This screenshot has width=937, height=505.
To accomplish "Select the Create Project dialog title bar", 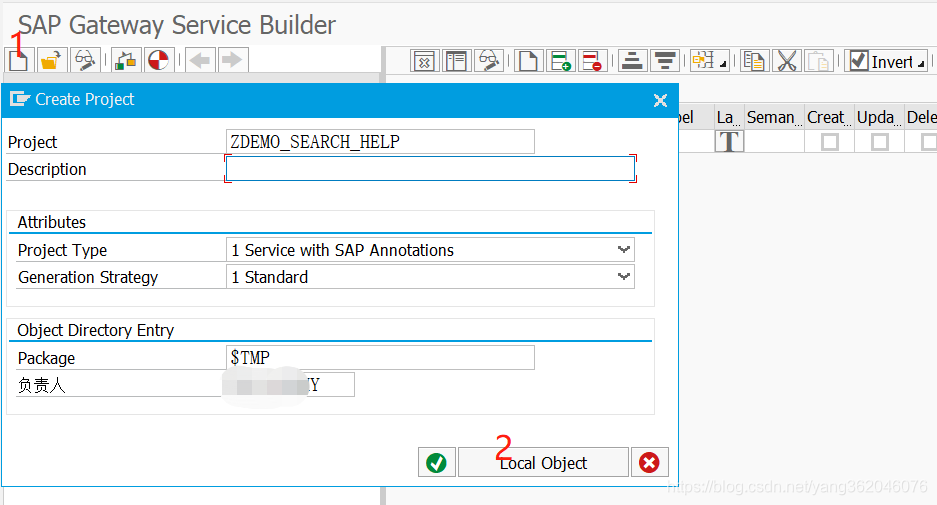I will click(x=339, y=100).
